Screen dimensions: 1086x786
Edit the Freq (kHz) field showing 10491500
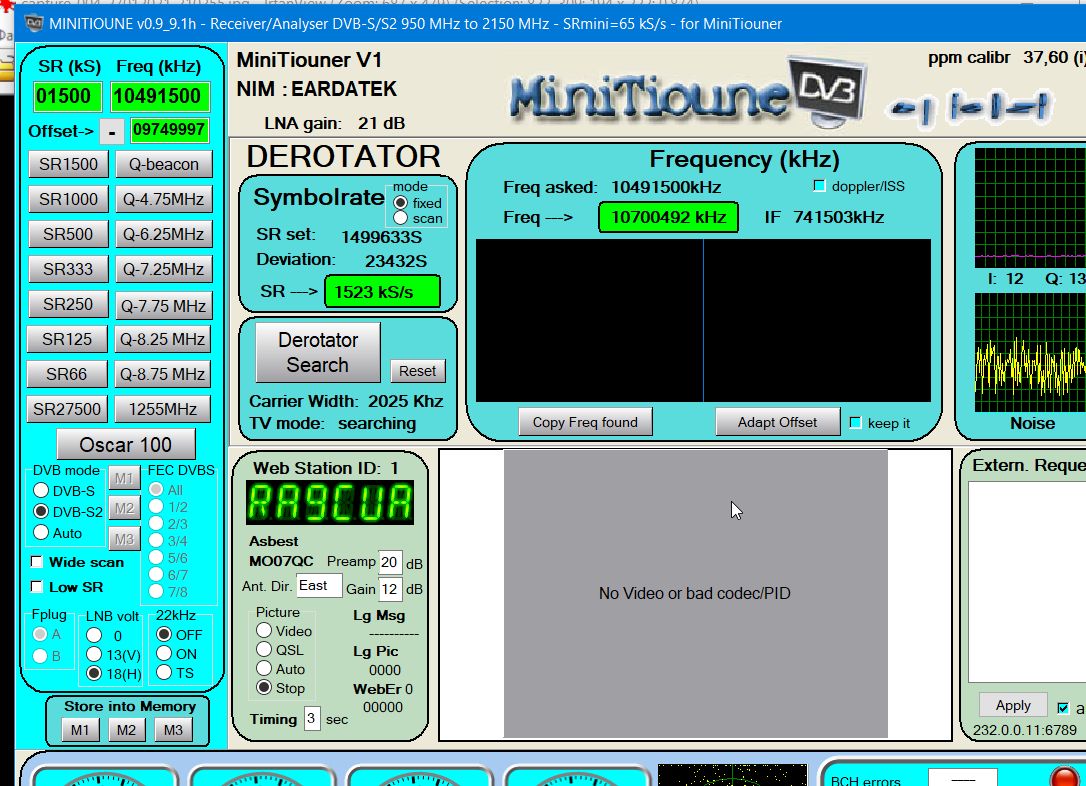[159, 96]
